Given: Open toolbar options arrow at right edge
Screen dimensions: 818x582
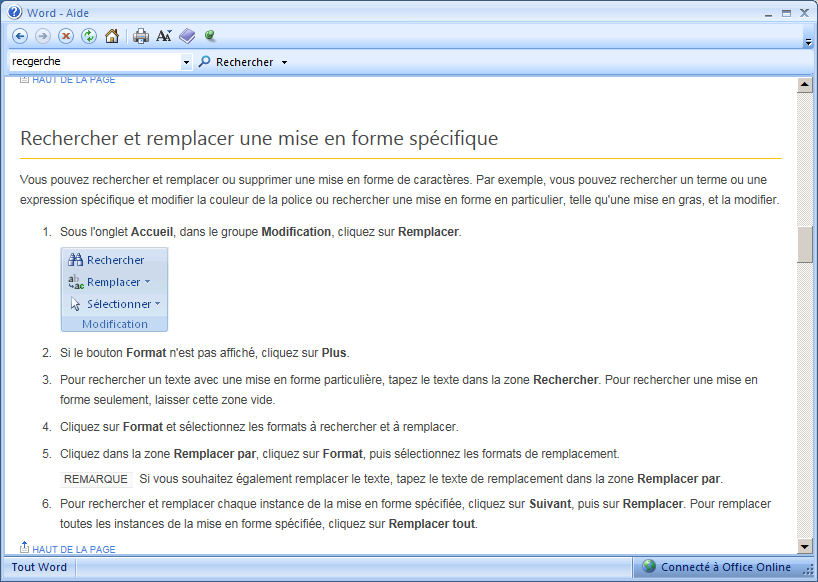Looking at the screenshot, I should click(808, 42).
